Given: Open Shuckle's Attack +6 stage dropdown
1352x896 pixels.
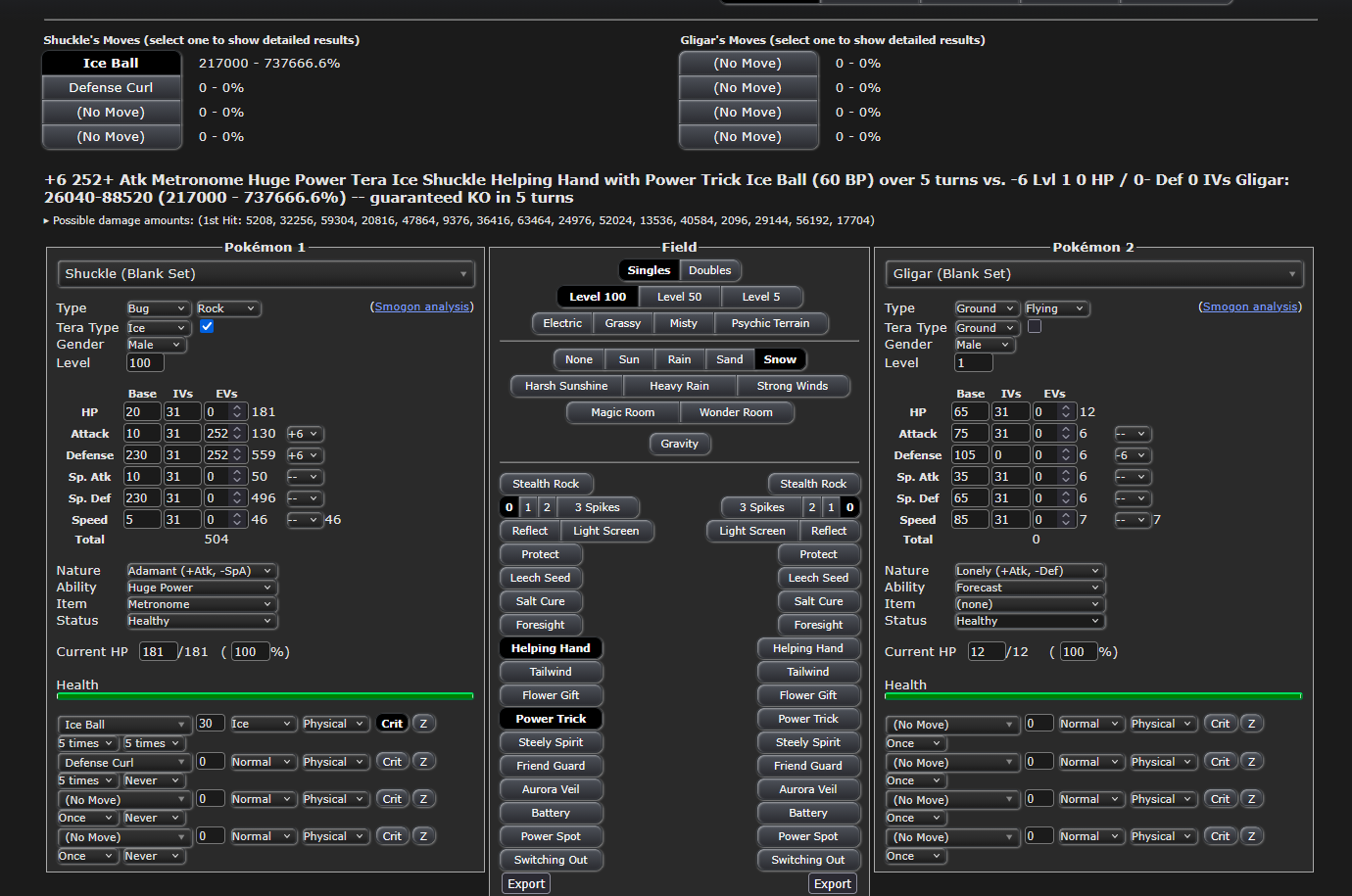Looking at the screenshot, I should [x=304, y=434].
